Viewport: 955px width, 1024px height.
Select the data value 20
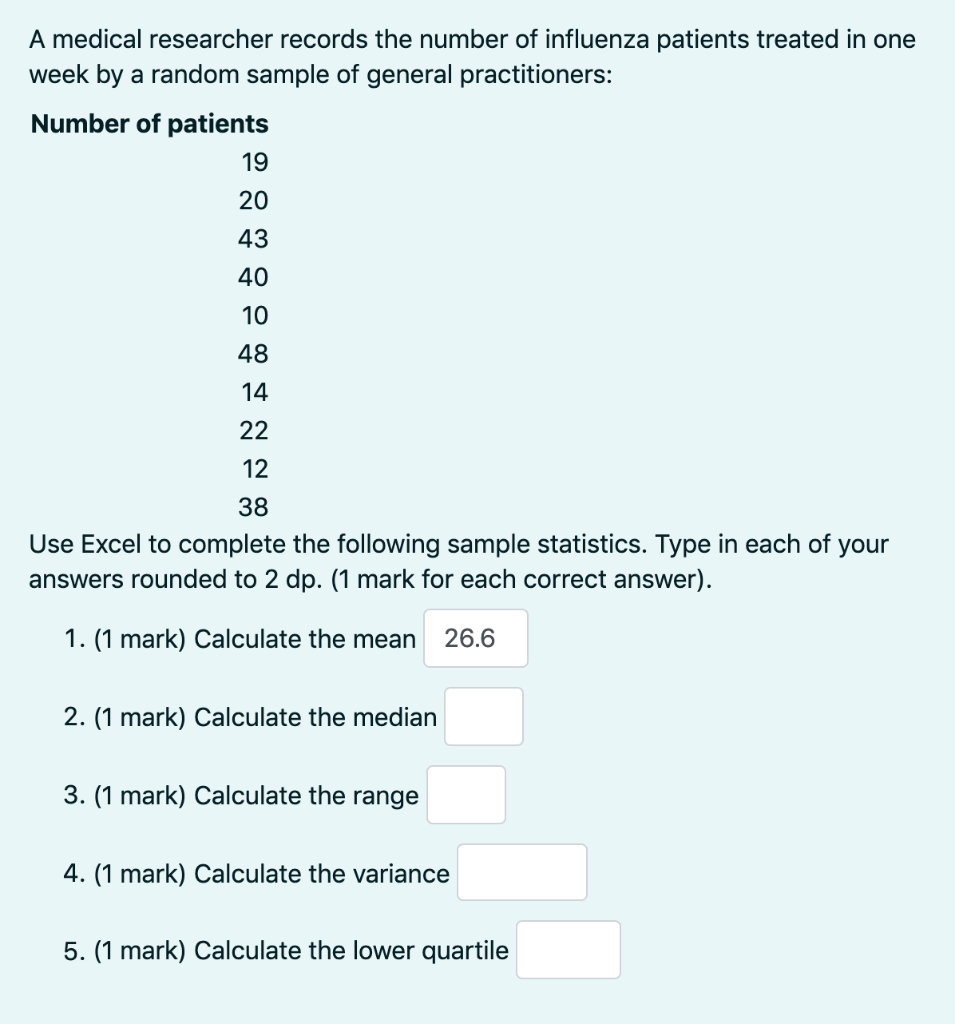pos(254,201)
